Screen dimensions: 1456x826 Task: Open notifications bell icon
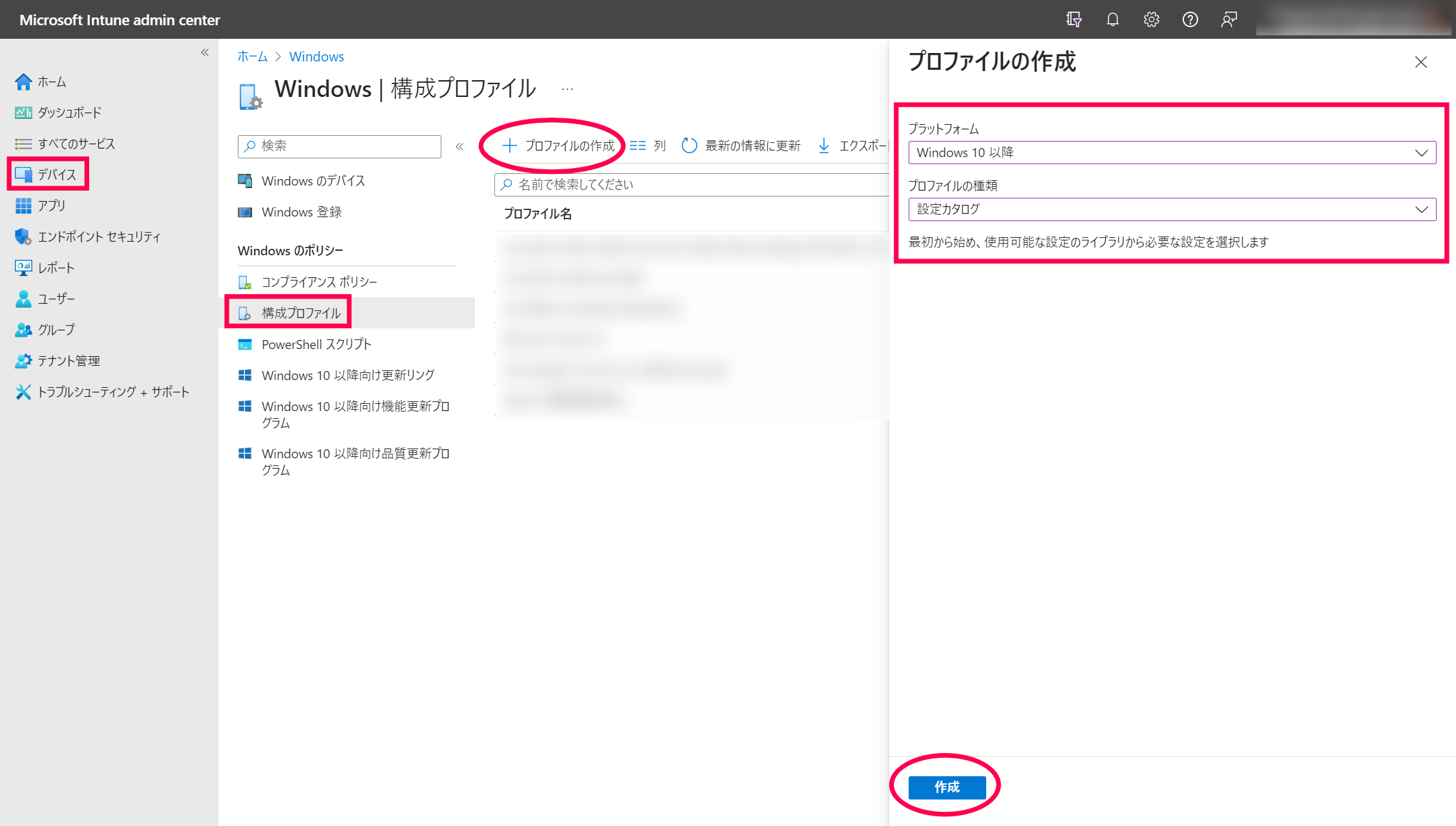click(1112, 19)
